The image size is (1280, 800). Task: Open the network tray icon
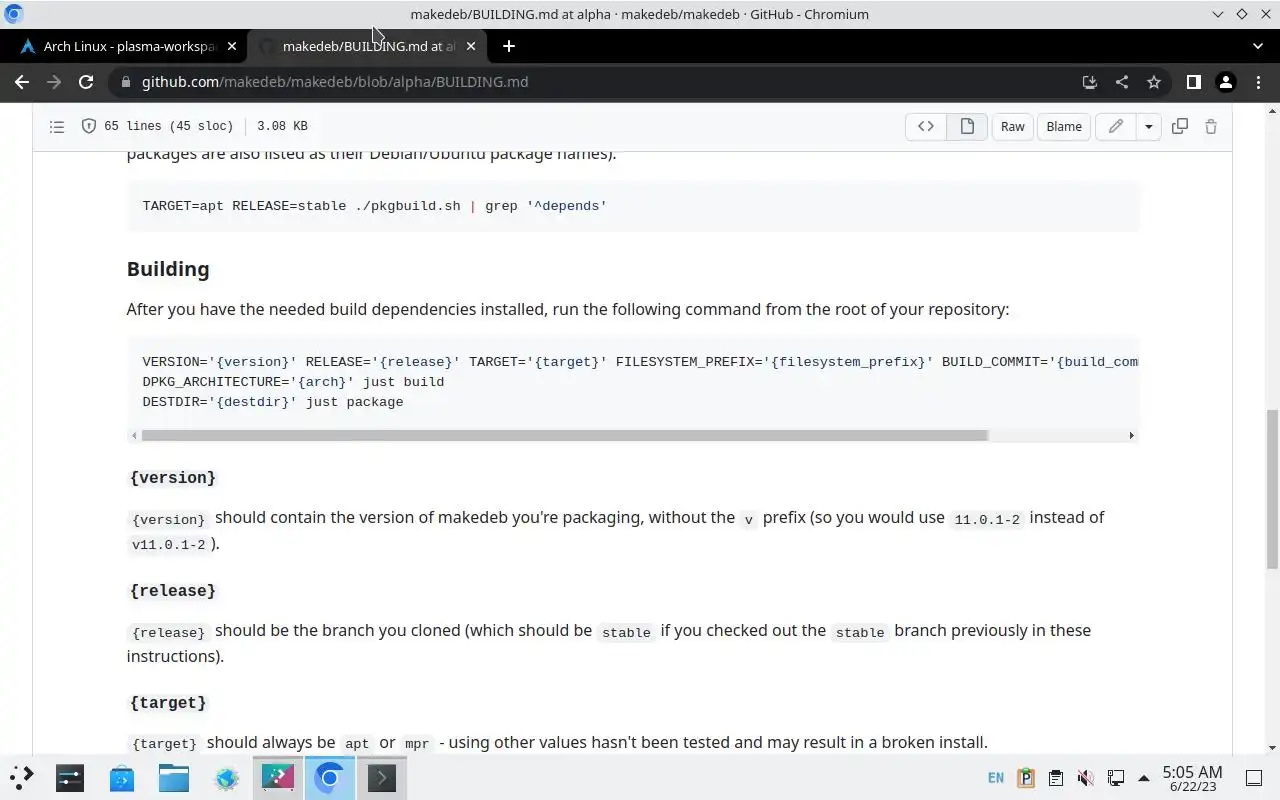click(x=1115, y=778)
